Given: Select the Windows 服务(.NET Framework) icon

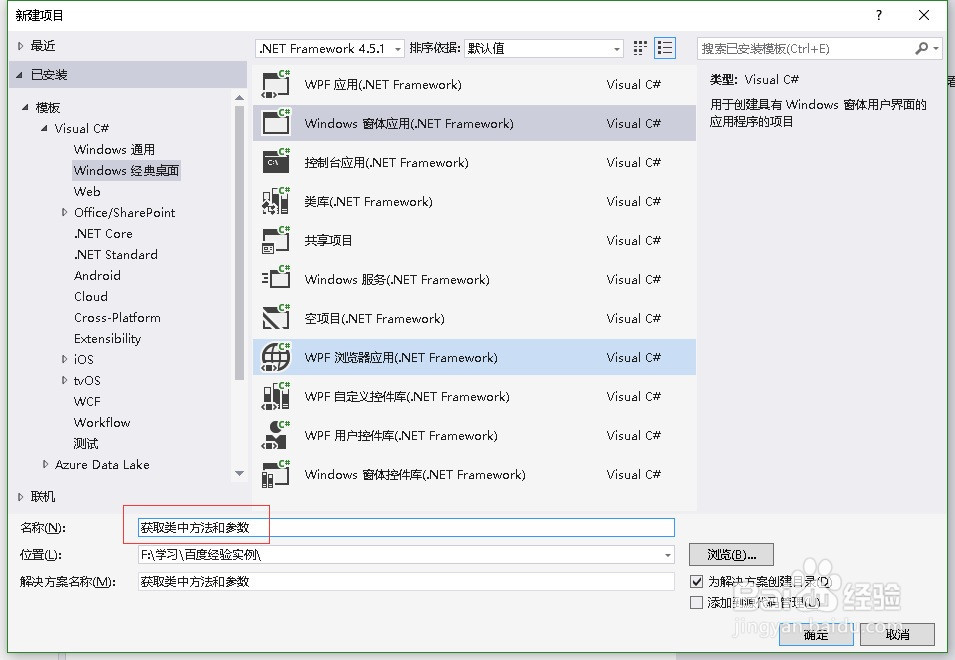Looking at the screenshot, I should click(275, 279).
